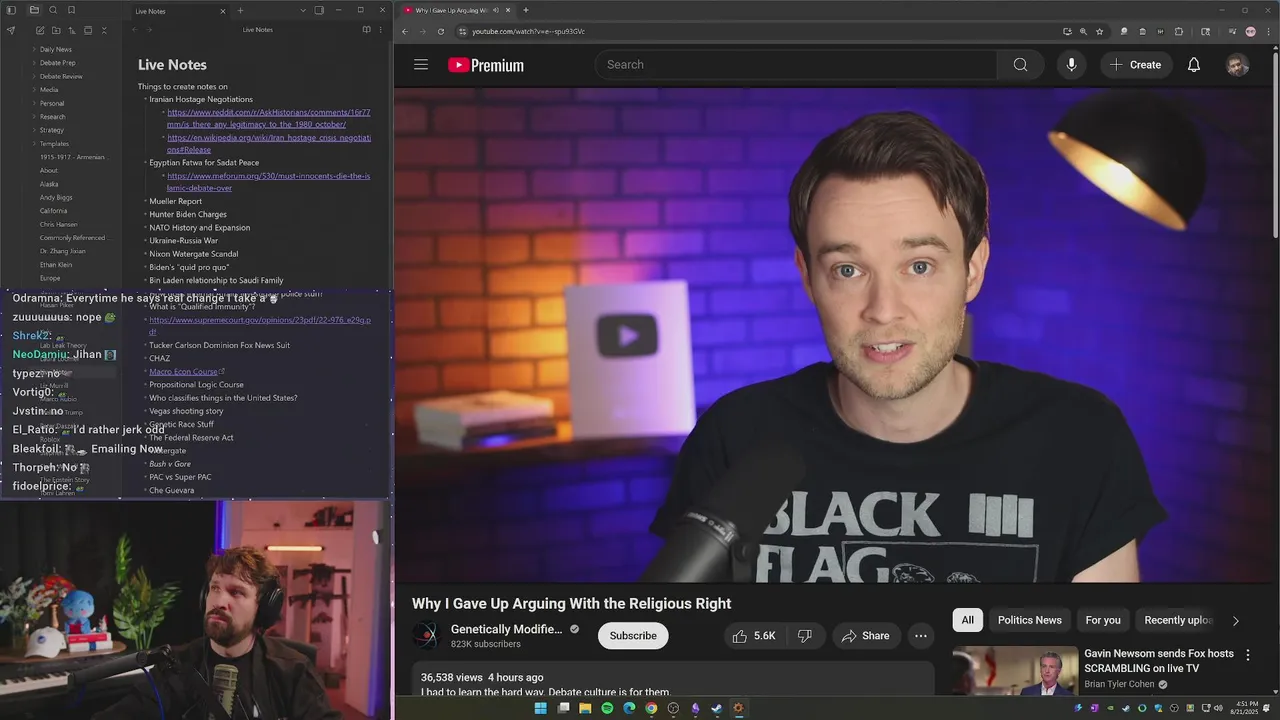
Task: Search YouTube with voice microphone
Action: point(1071,65)
